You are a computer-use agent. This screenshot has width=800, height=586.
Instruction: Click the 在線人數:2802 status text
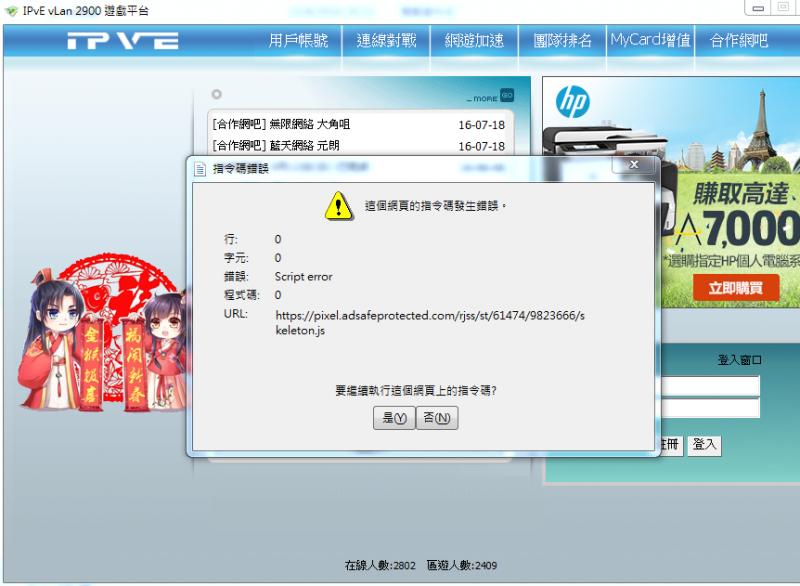tap(380, 566)
